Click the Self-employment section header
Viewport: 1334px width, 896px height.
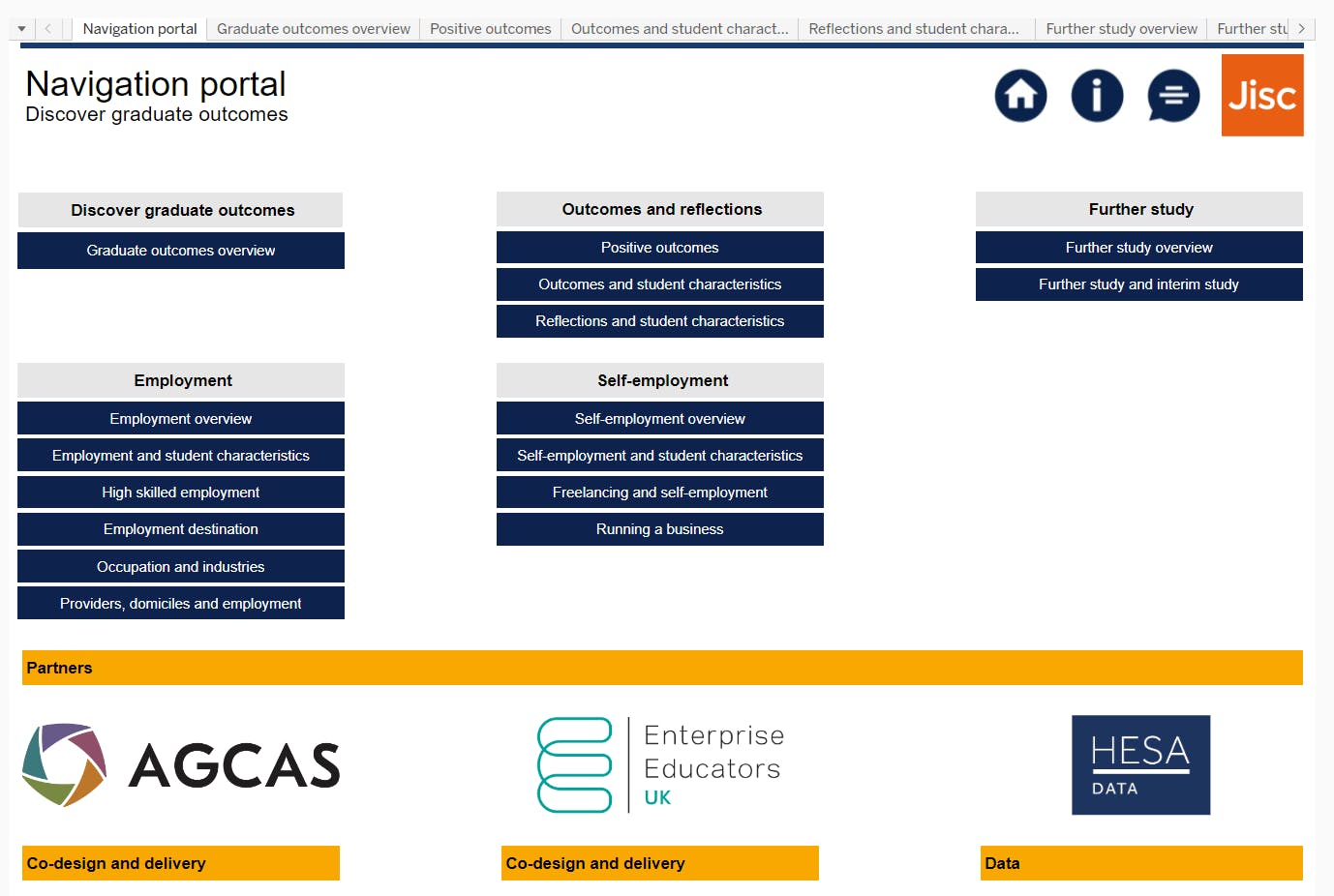pos(660,380)
